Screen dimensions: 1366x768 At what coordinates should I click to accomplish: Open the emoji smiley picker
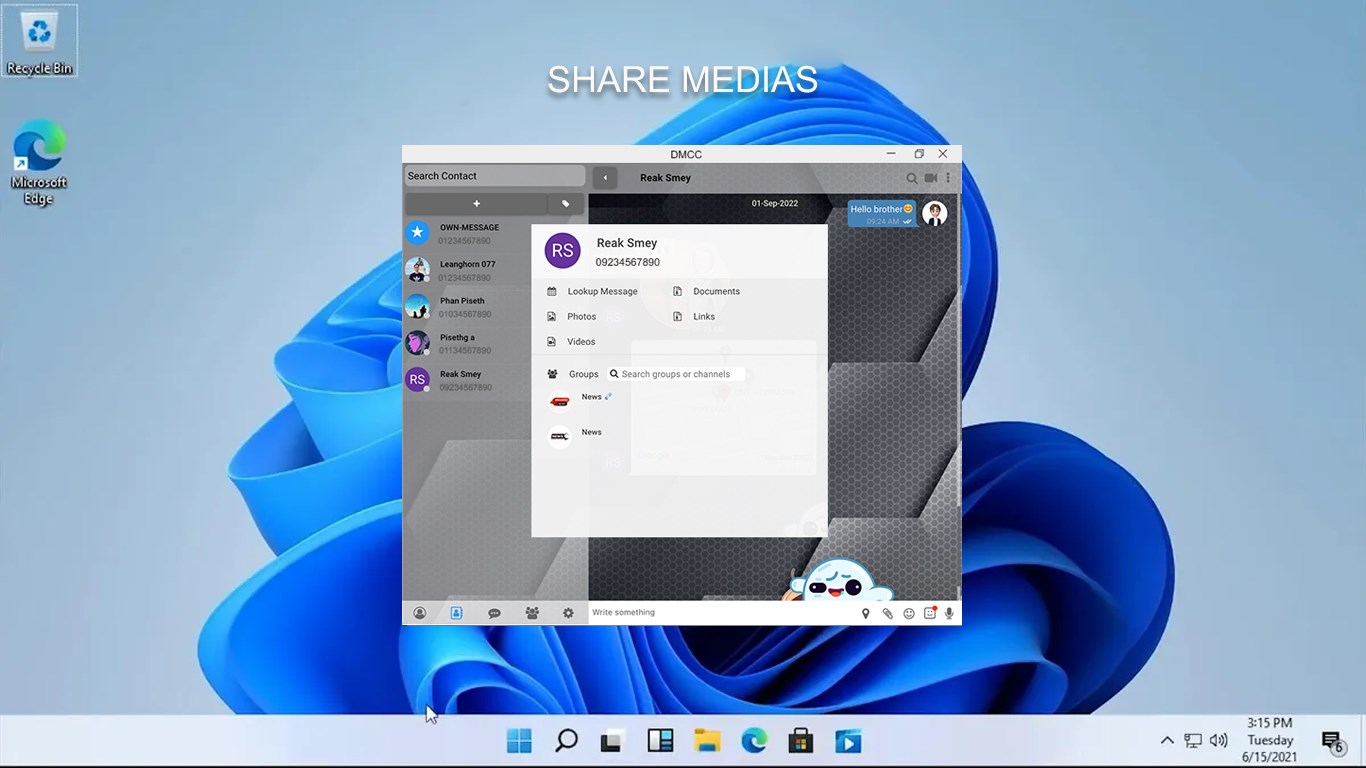click(x=909, y=614)
